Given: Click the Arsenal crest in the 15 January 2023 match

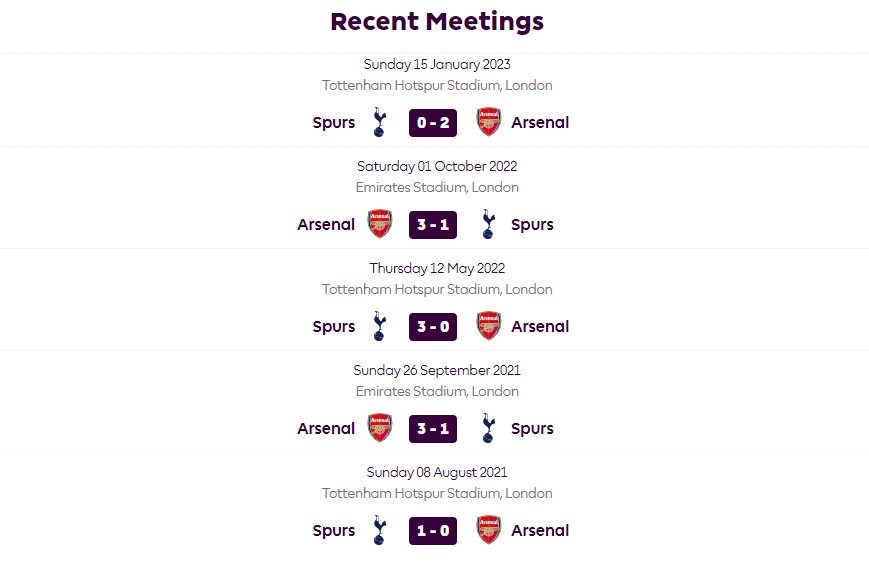Looking at the screenshot, I should (x=489, y=122).
